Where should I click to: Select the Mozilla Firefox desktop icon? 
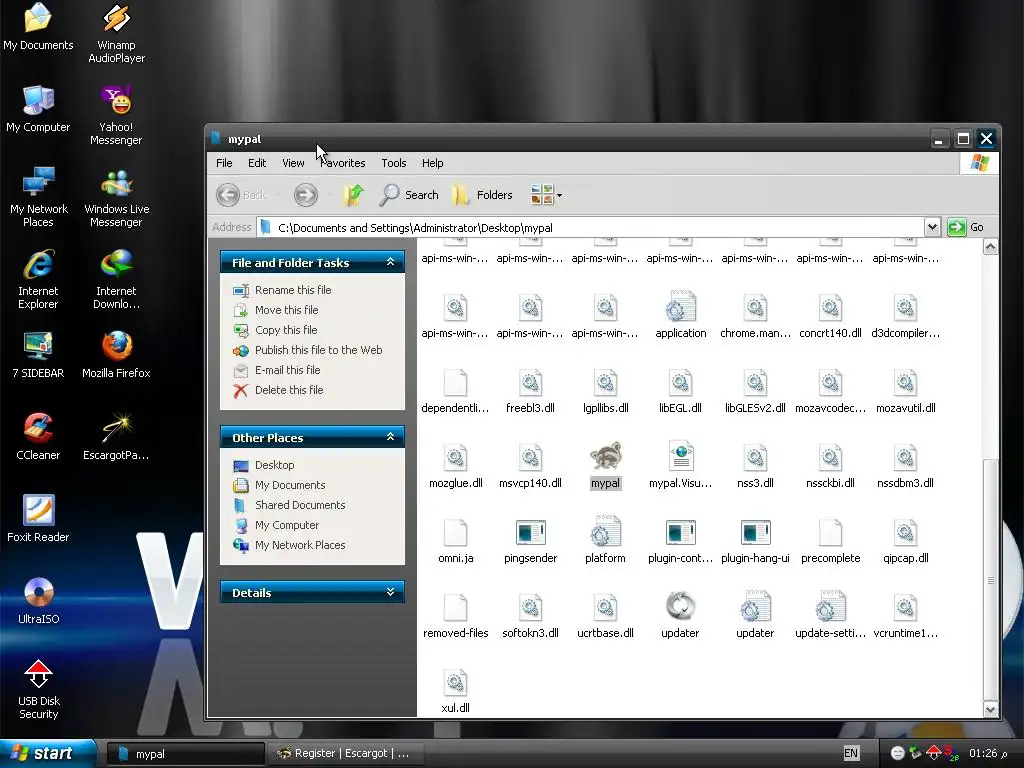(x=116, y=355)
